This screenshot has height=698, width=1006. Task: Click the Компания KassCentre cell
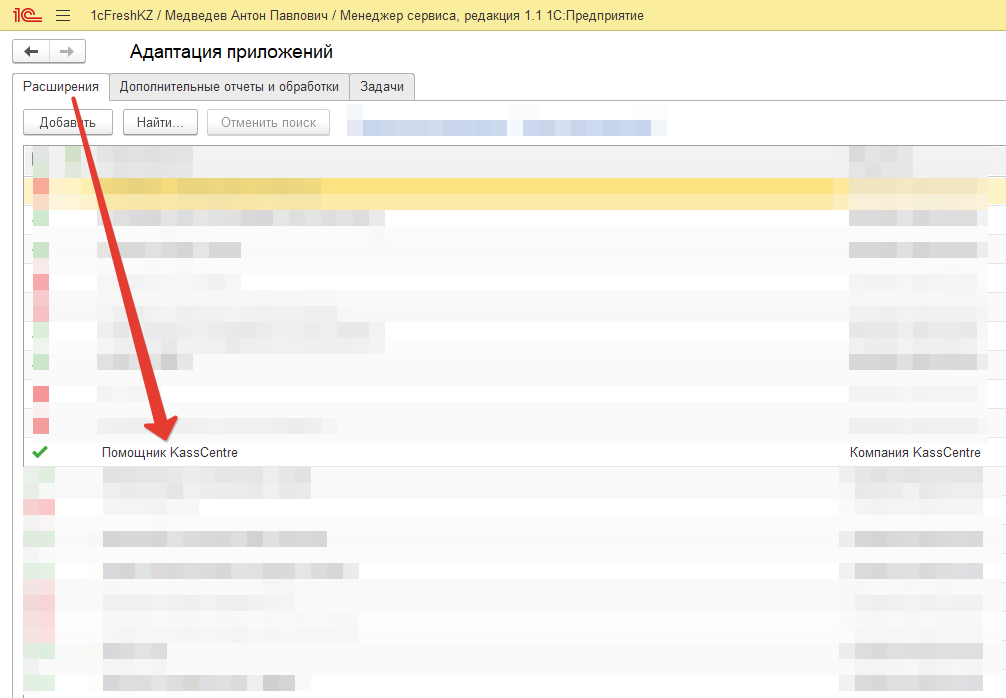click(914, 453)
